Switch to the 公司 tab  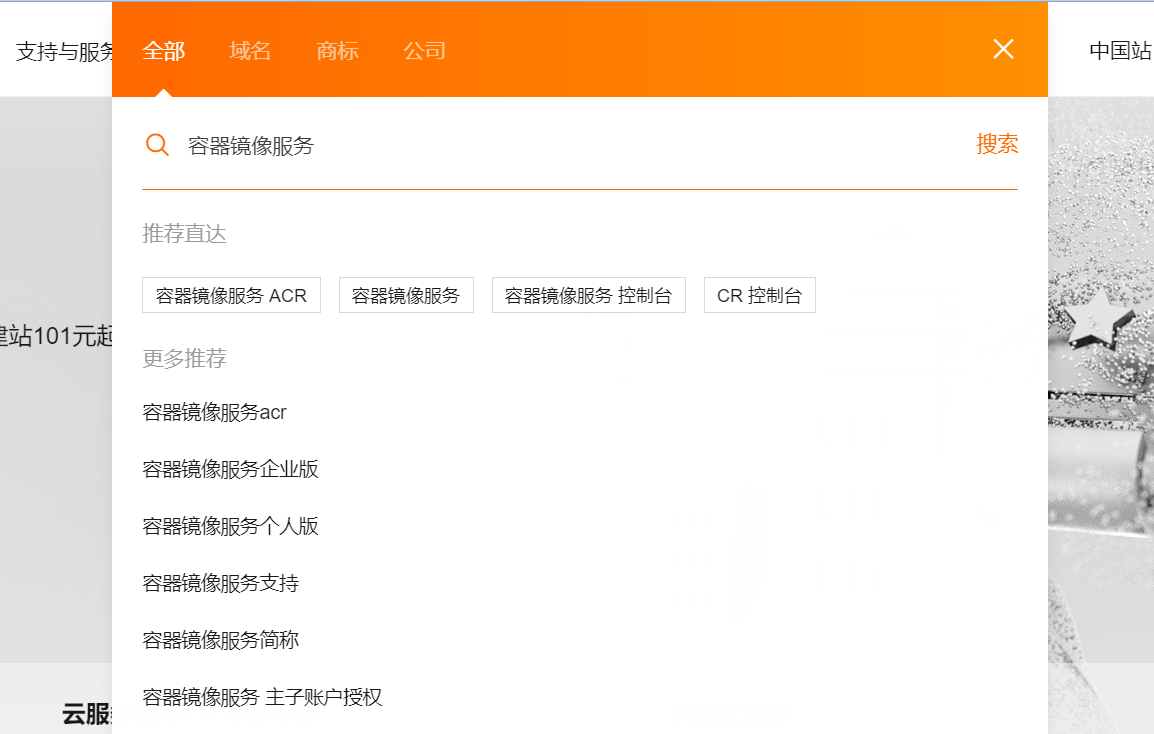click(425, 51)
